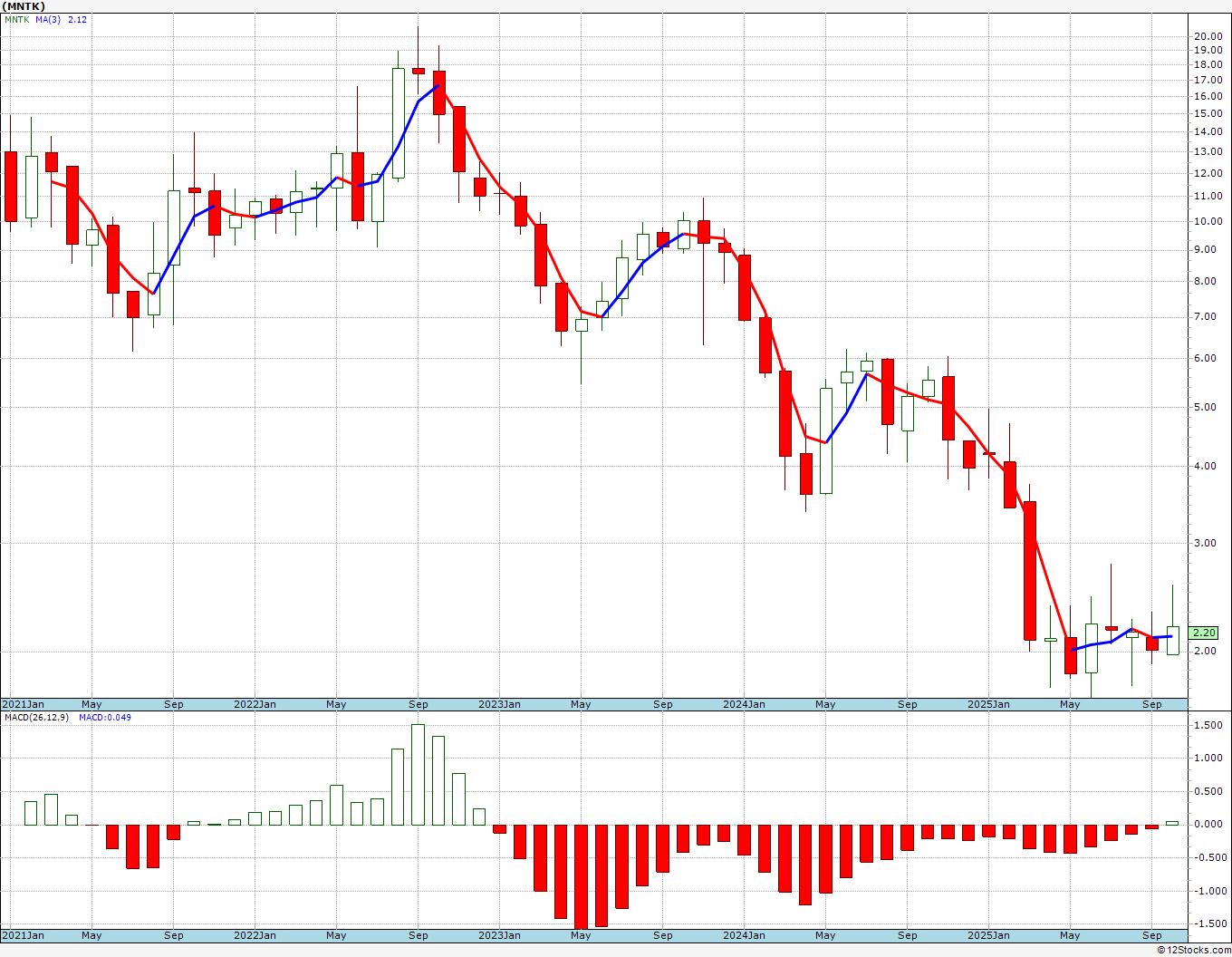Click 2023Jan on the price chart date axis
Viewport: 1232px width, 957px height.
point(499,704)
